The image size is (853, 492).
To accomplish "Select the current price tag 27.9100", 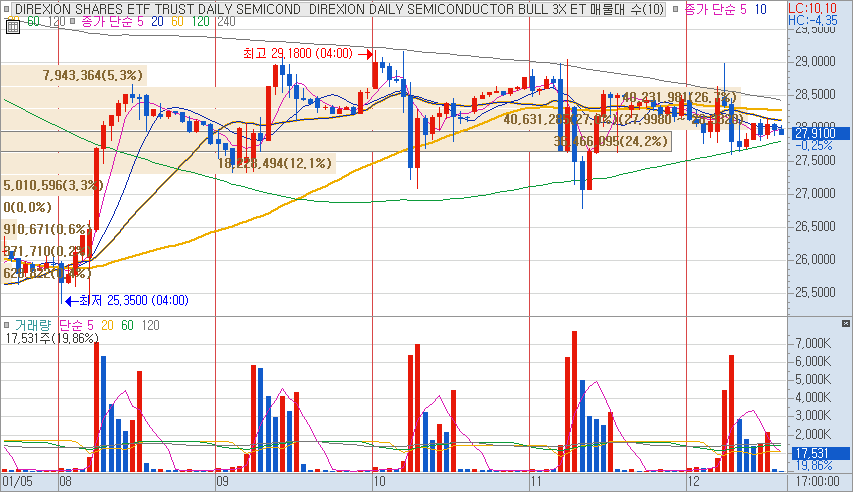I will pyautogui.click(x=818, y=133).
